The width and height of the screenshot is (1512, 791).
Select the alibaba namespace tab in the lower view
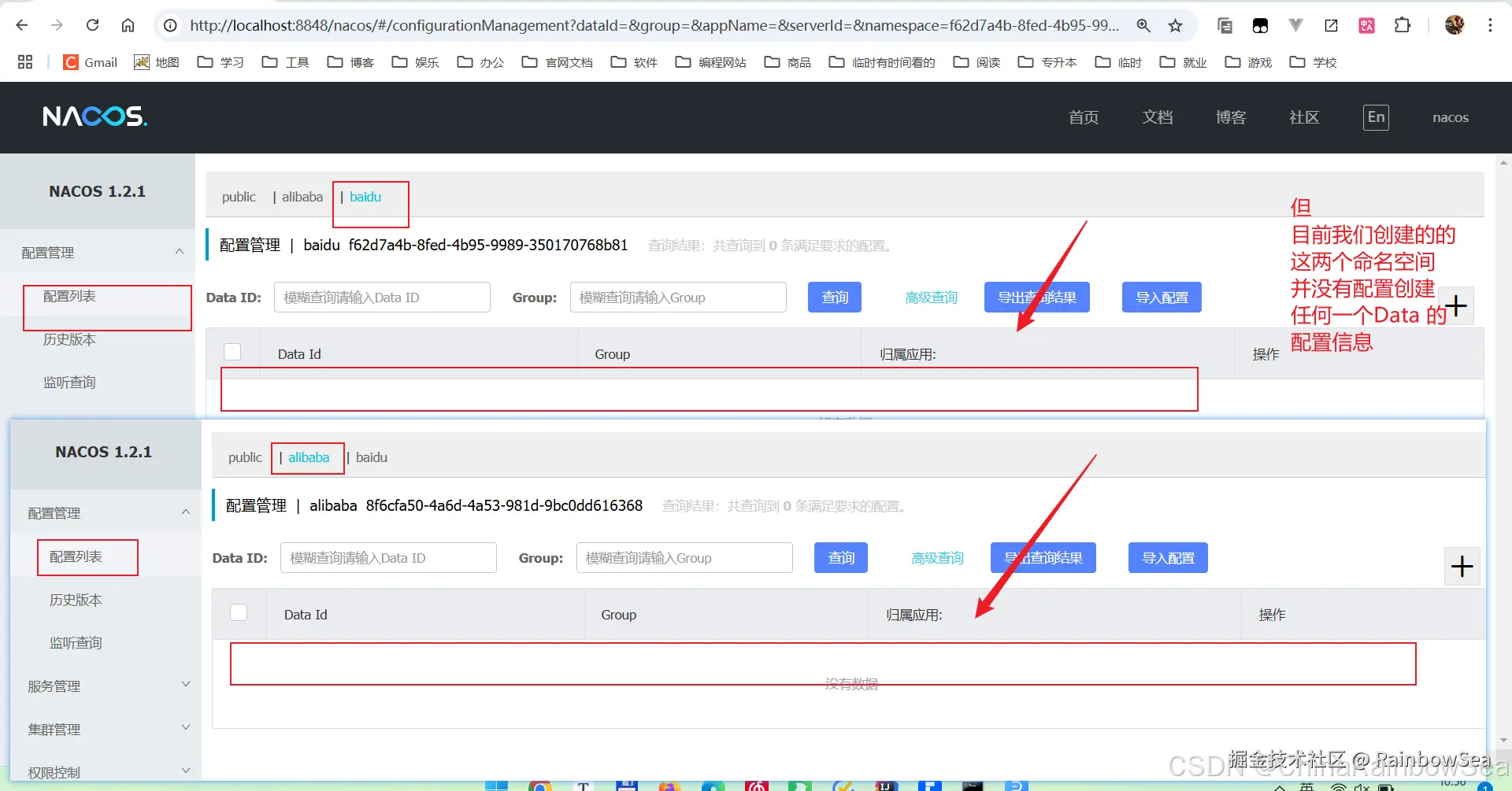click(309, 457)
